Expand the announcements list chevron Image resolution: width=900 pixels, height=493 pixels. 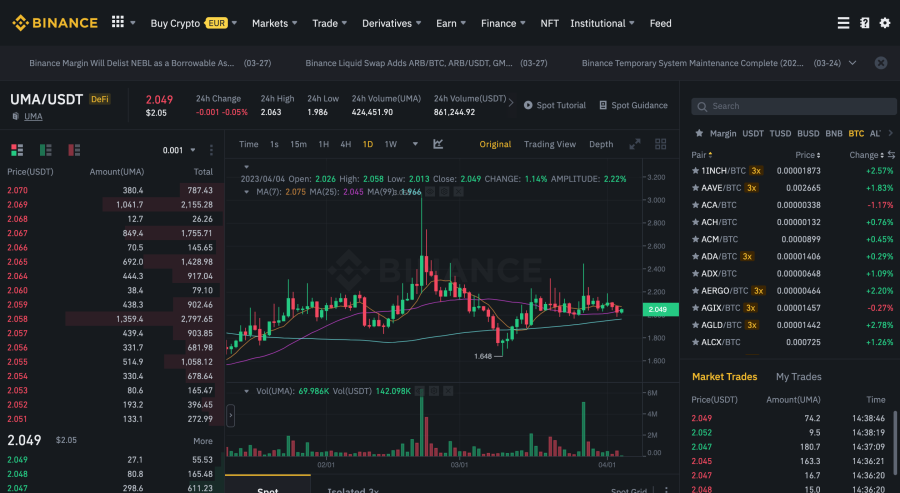tap(852, 63)
